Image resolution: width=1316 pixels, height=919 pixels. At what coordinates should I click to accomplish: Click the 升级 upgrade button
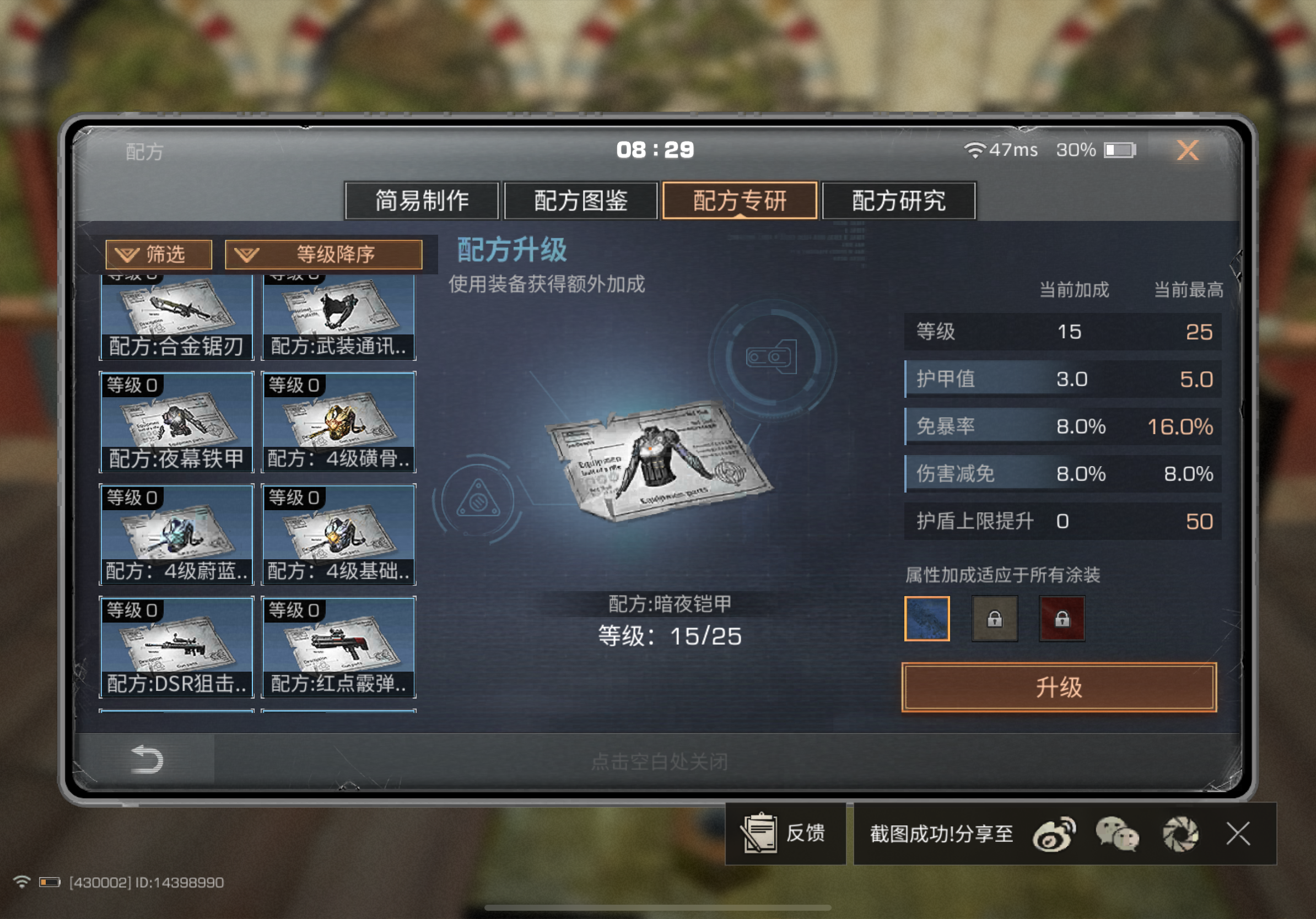(1059, 687)
